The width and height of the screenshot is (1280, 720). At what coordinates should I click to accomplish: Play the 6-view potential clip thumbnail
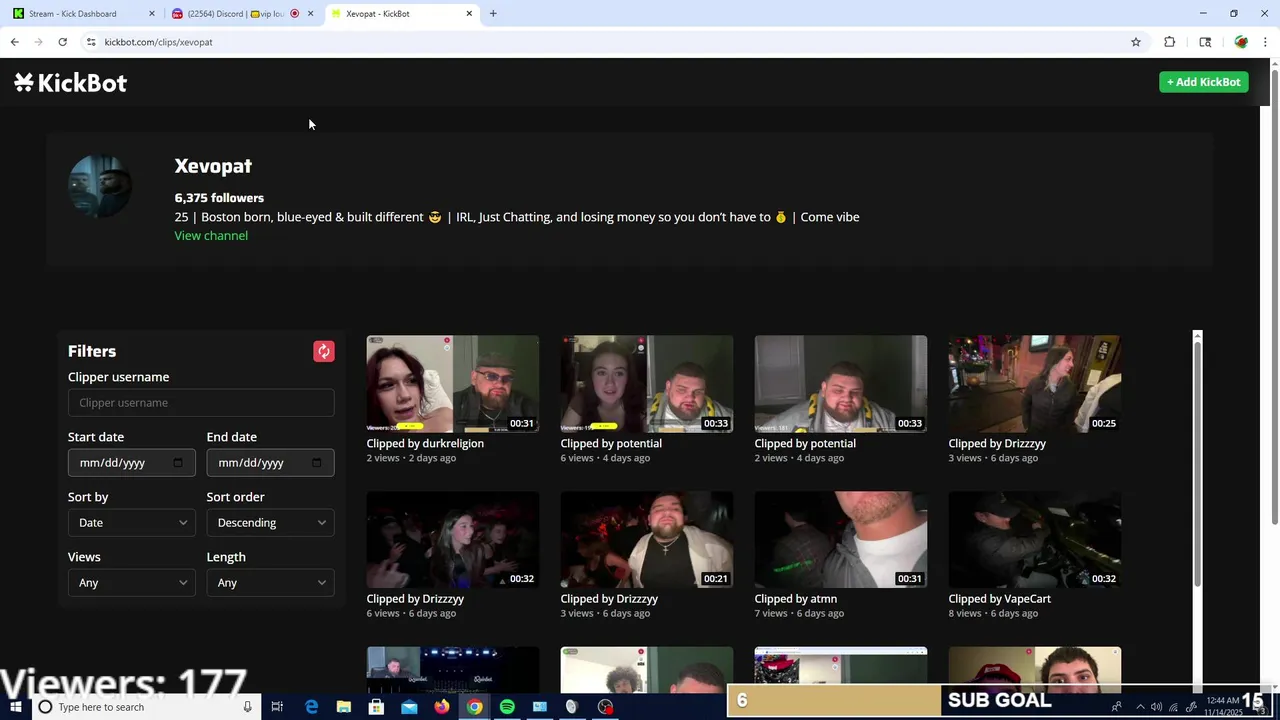647,384
